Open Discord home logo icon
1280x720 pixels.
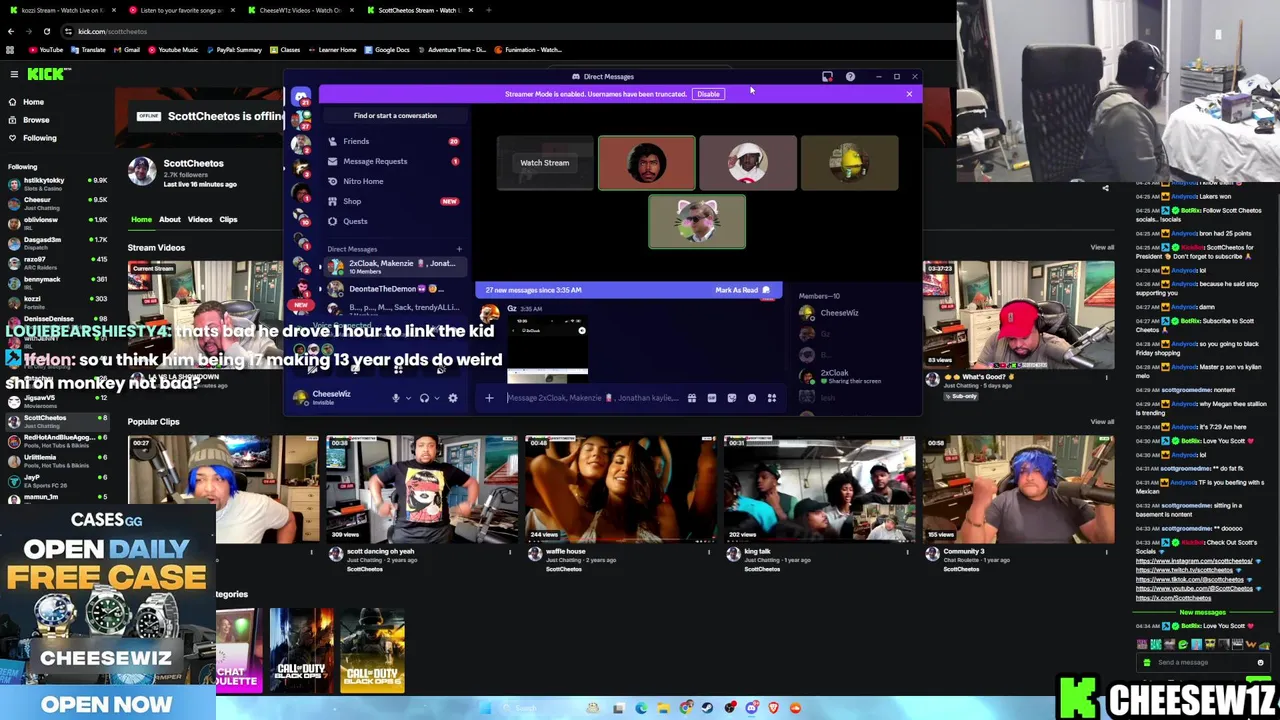301,97
